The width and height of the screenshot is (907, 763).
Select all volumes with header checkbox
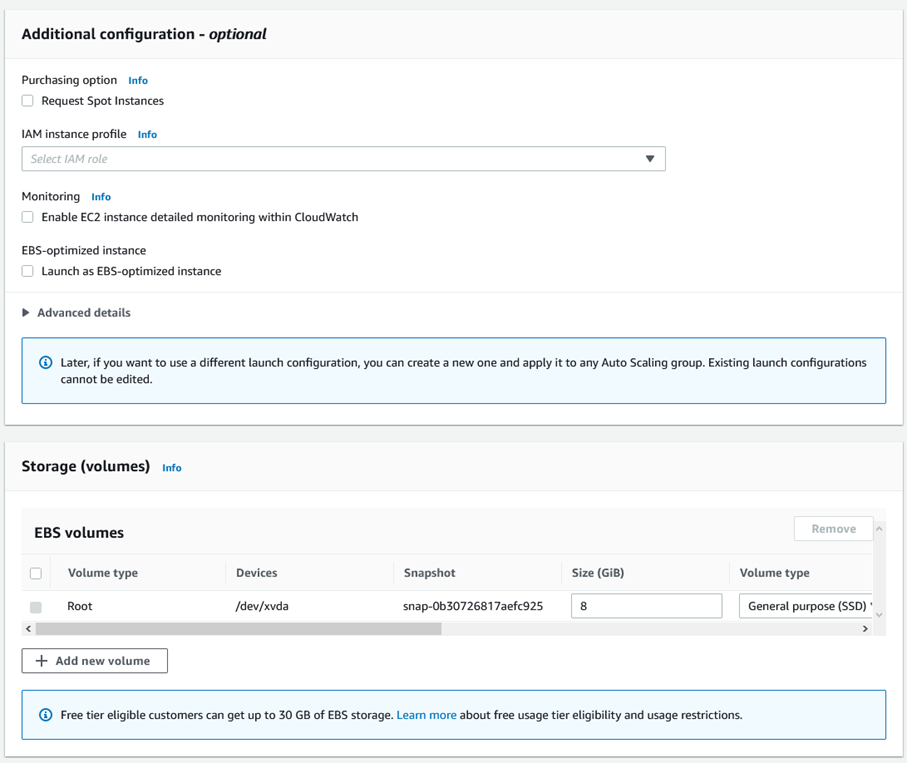(x=36, y=573)
